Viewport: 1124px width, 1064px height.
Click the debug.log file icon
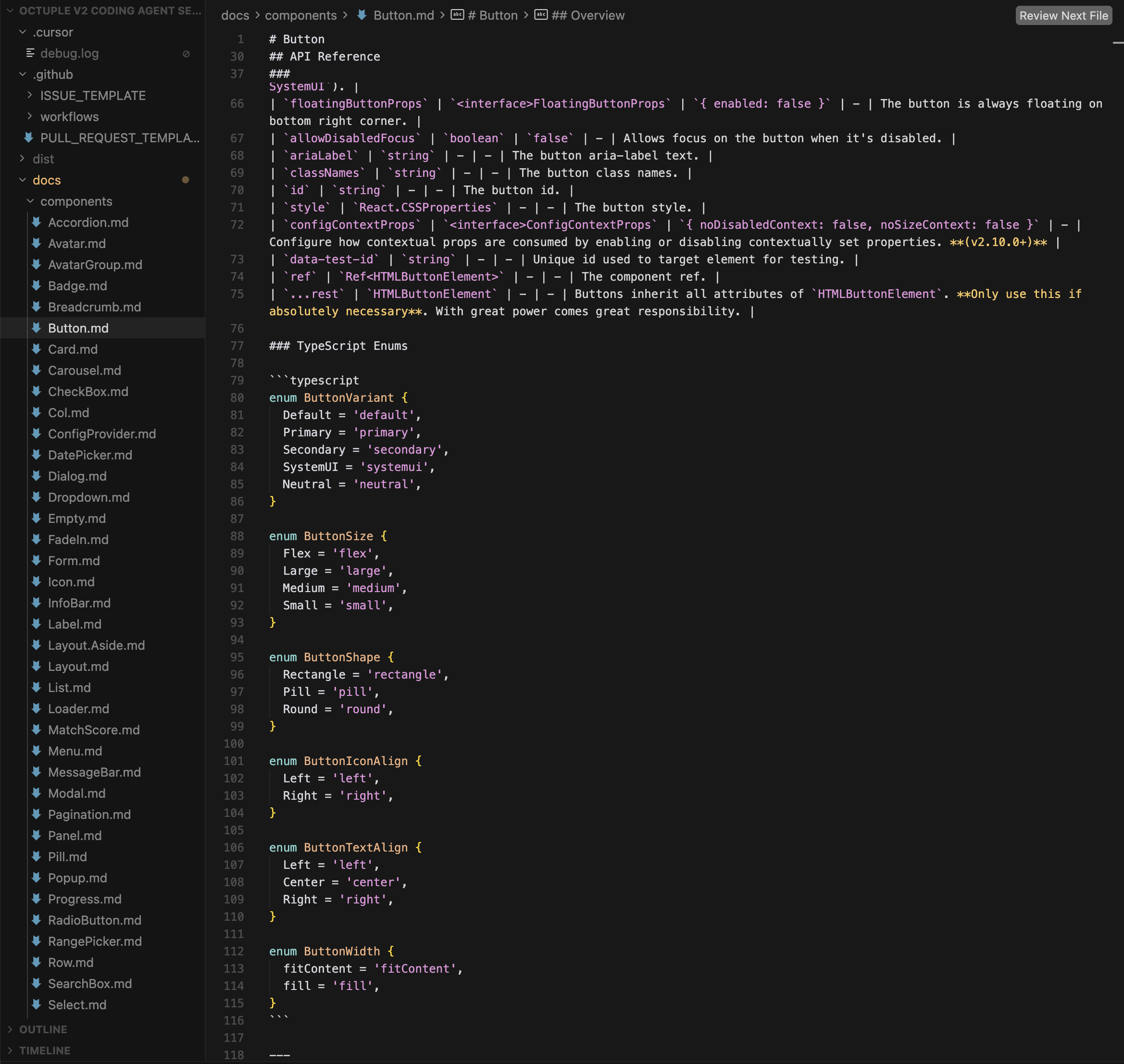[x=30, y=53]
